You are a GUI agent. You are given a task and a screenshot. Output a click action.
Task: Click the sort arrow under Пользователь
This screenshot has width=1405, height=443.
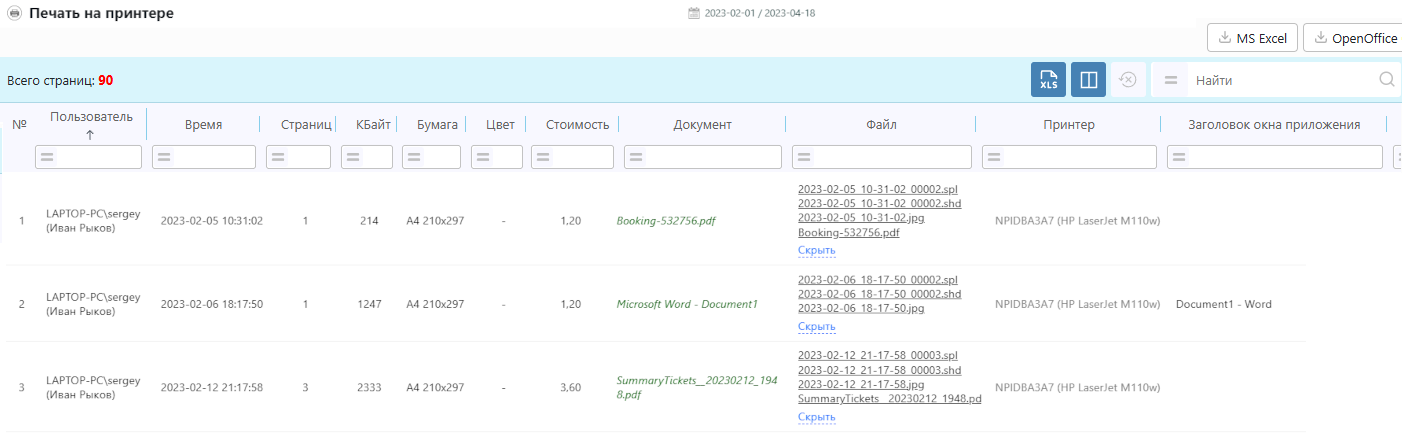coord(90,134)
